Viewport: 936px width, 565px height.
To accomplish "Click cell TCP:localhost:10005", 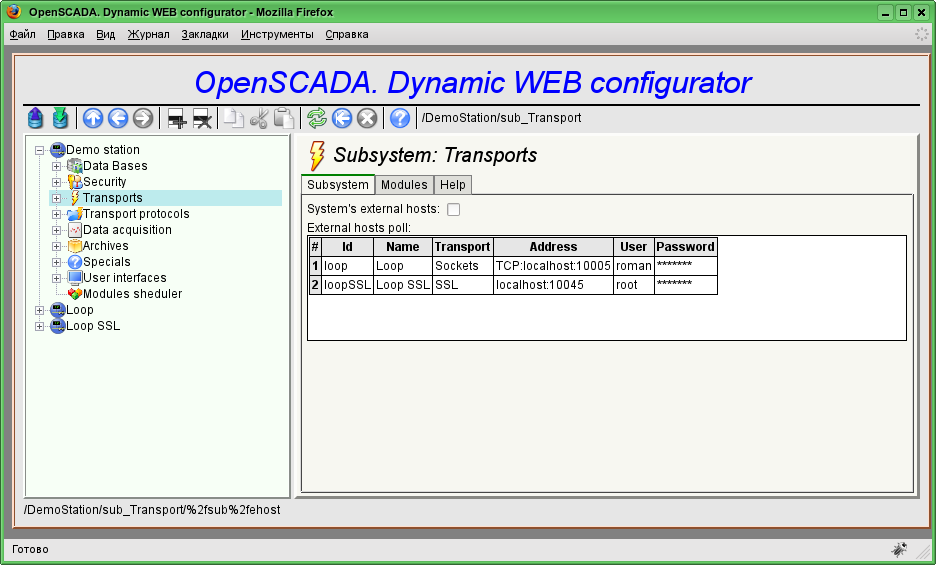I will (553, 266).
